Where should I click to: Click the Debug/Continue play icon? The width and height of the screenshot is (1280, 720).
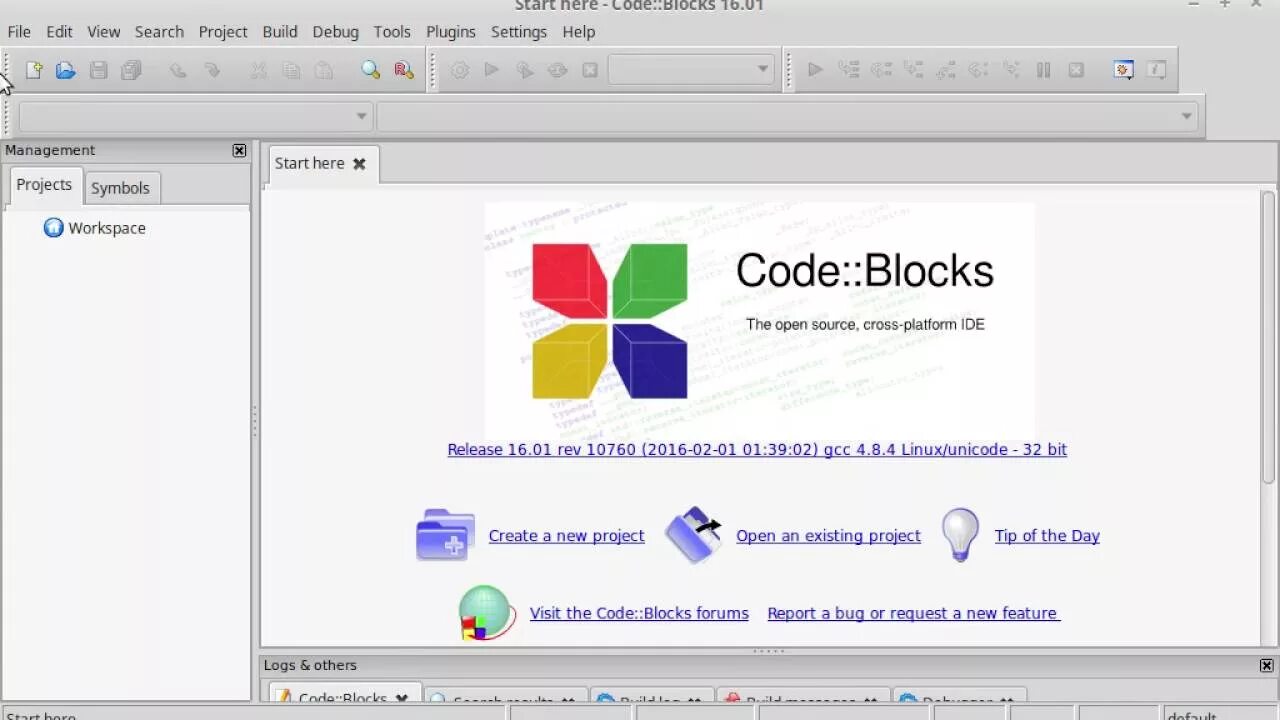[815, 70]
